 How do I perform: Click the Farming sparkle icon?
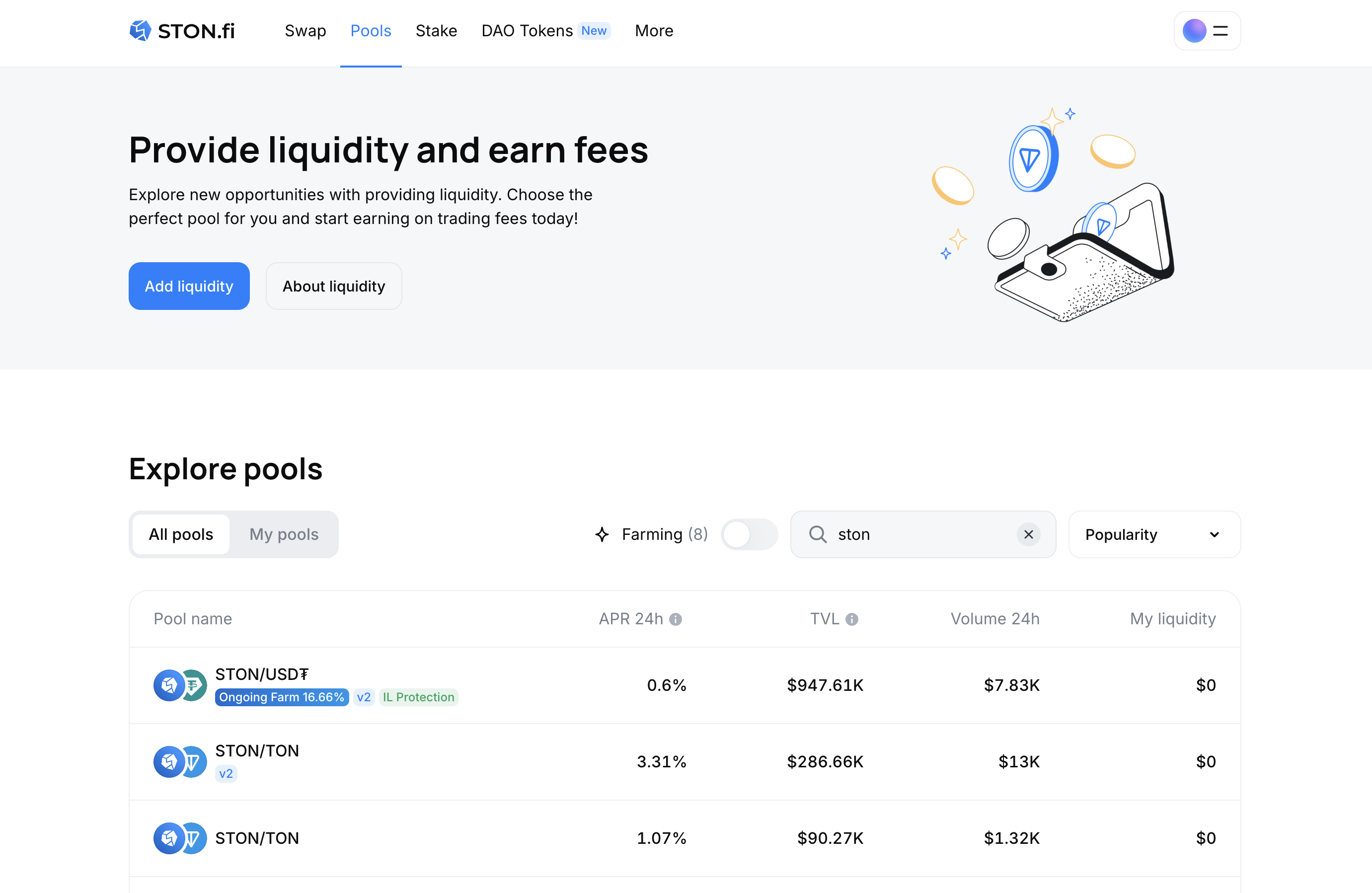602,534
